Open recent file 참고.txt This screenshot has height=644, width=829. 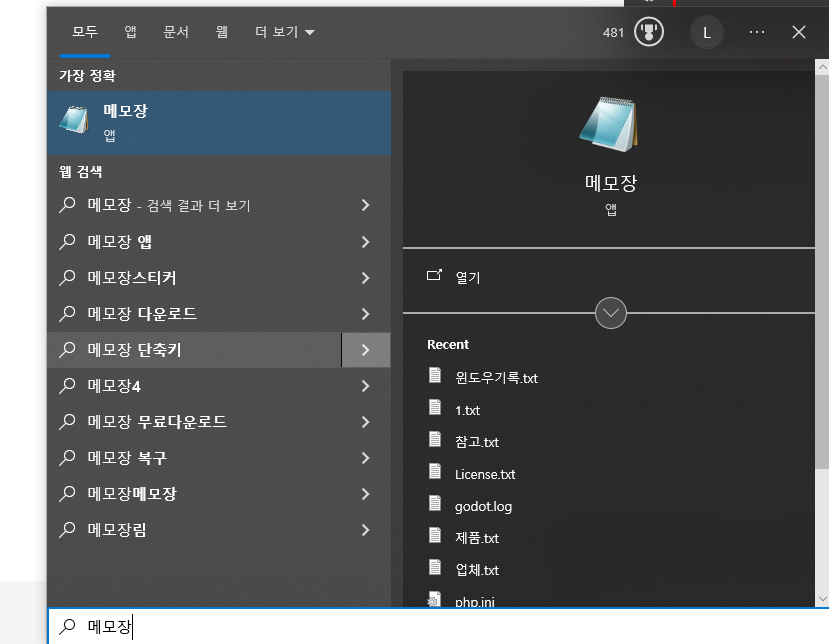(477, 442)
